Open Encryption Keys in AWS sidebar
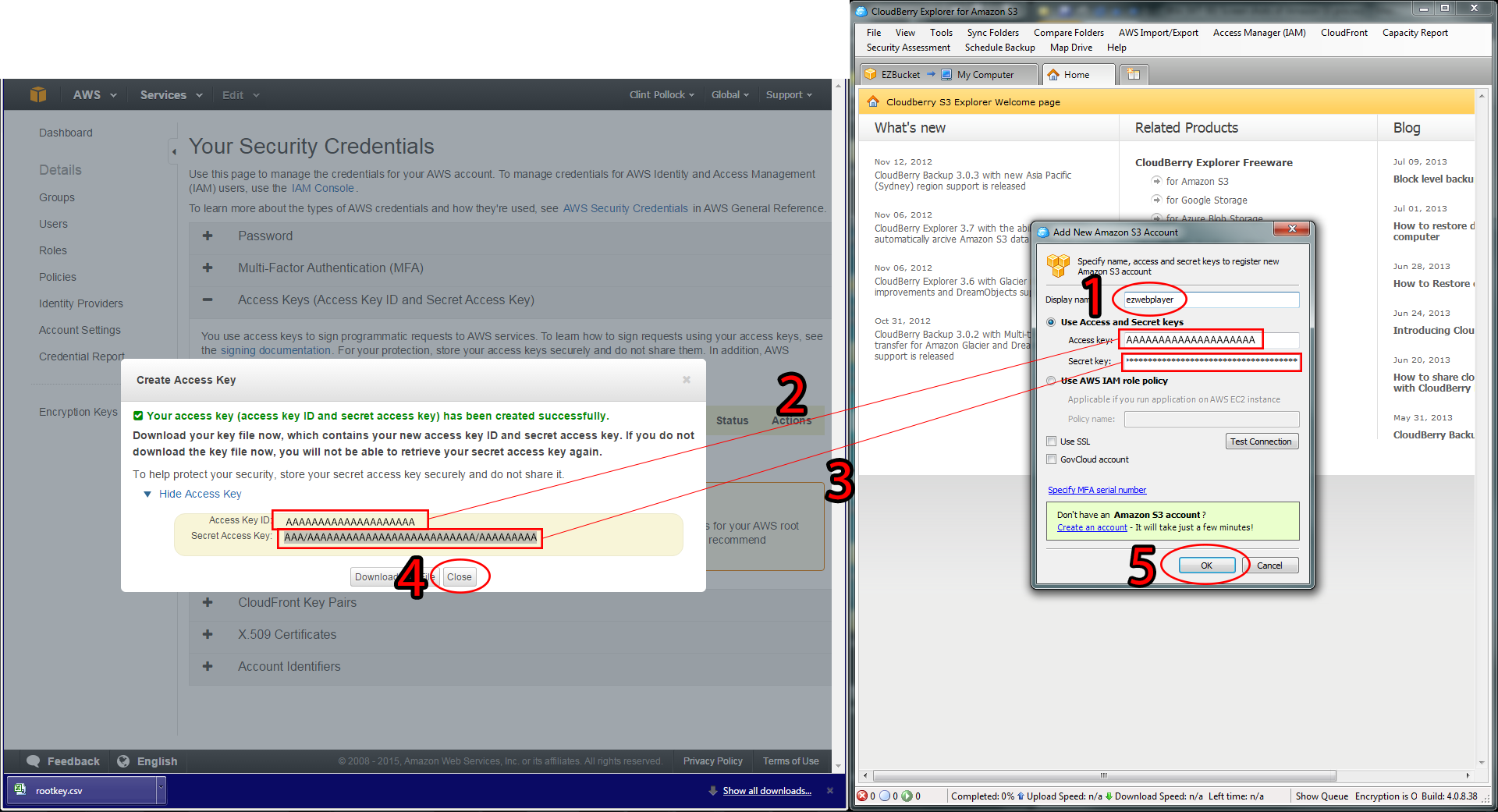 click(78, 412)
